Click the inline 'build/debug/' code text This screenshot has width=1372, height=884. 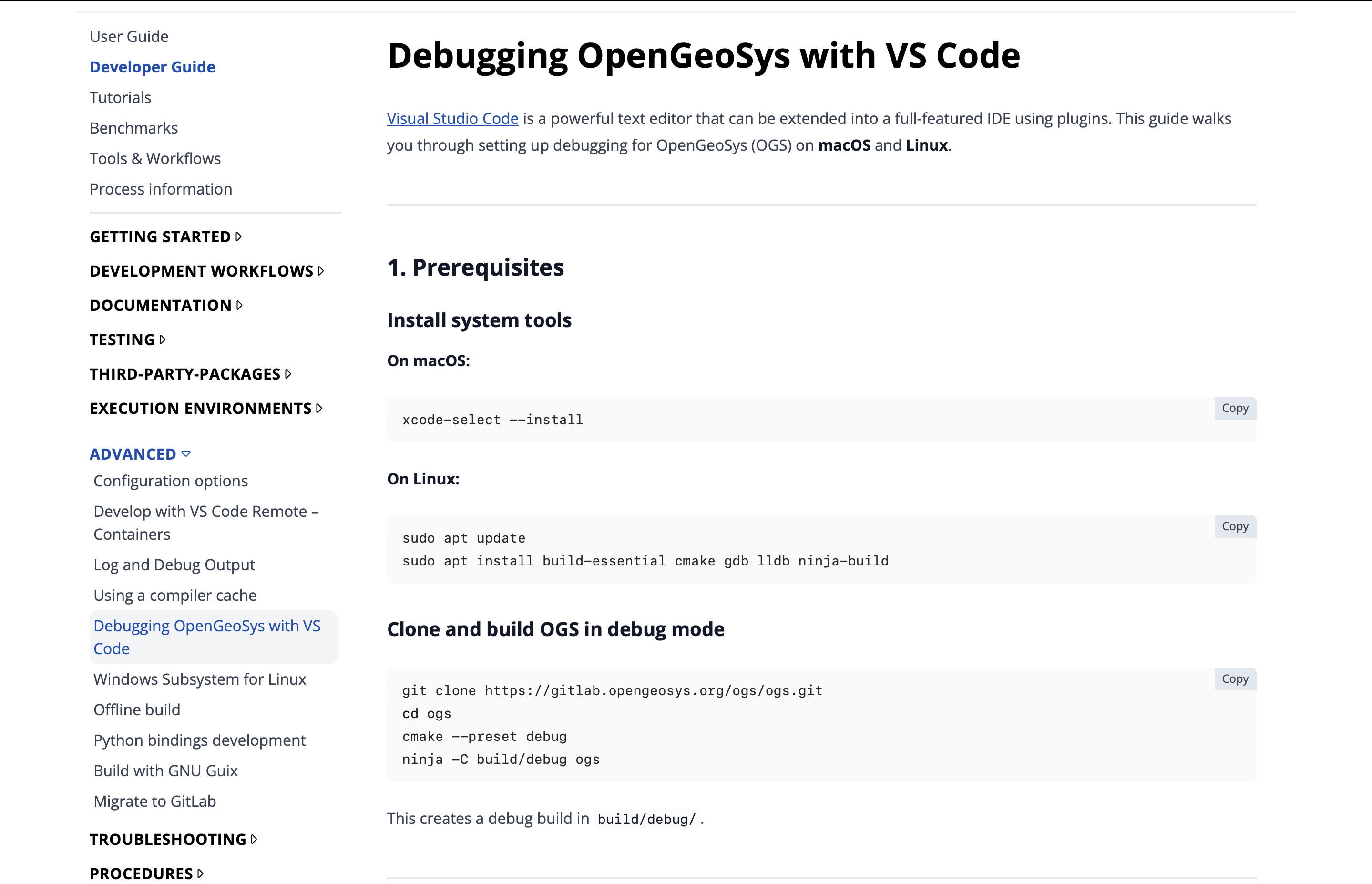pyautogui.click(x=647, y=819)
